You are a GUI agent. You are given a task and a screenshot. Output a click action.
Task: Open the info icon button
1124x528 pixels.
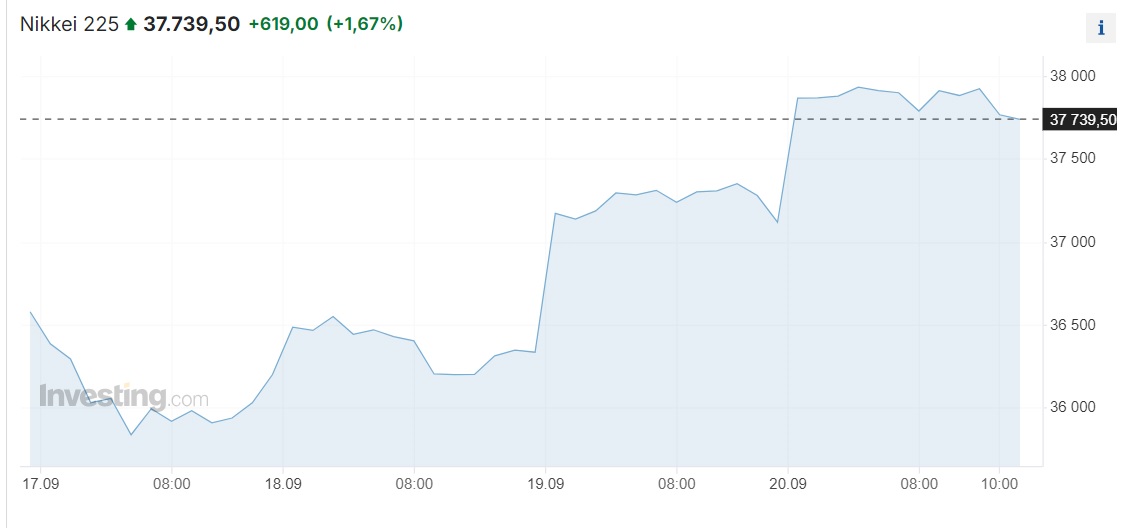tap(1101, 29)
